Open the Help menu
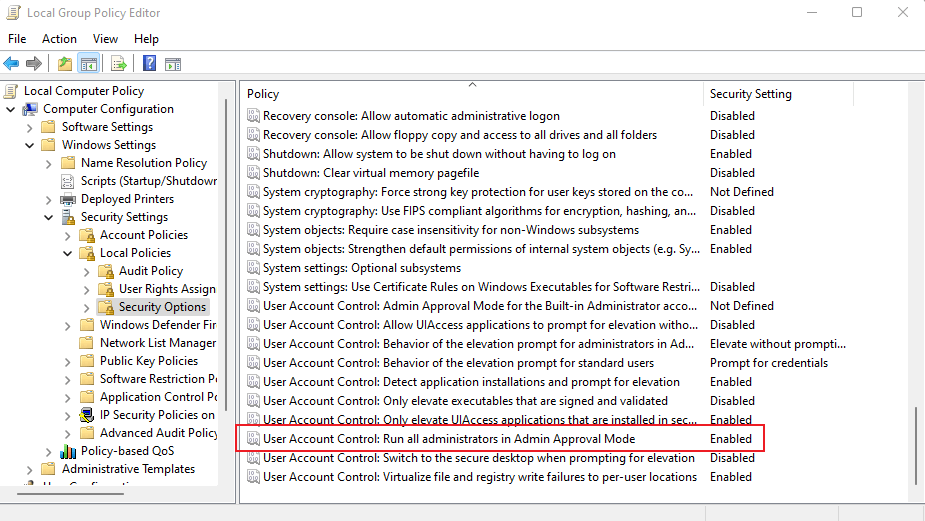Screen dimensions: 925x521 point(146,39)
